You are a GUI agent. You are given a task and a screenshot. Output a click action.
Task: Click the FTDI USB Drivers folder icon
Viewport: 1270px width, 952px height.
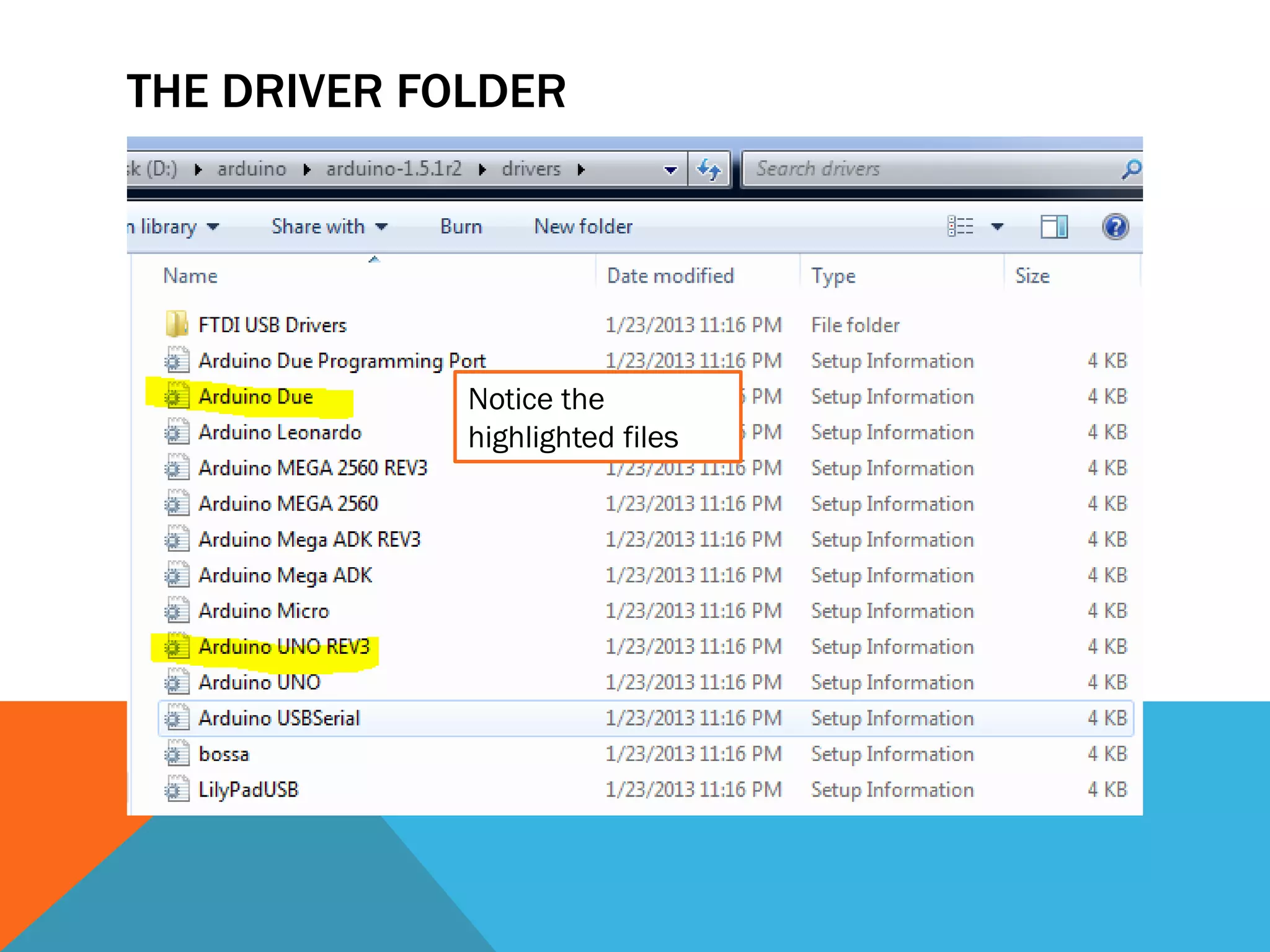pos(177,324)
